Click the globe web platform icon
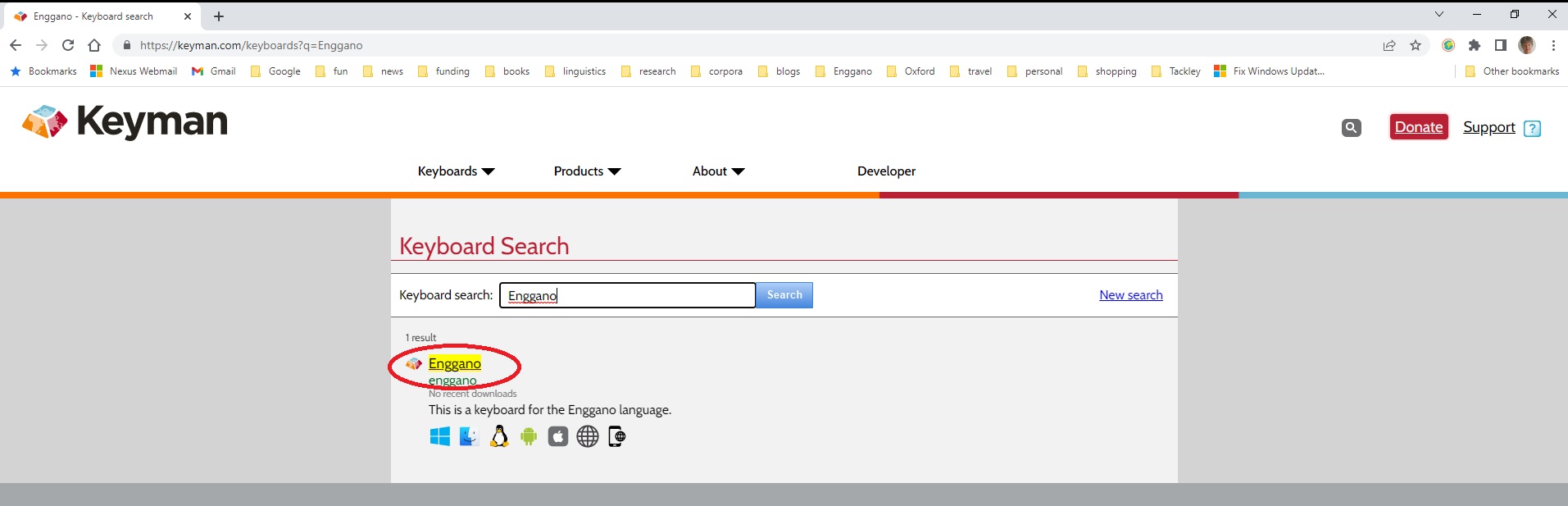 tap(588, 436)
